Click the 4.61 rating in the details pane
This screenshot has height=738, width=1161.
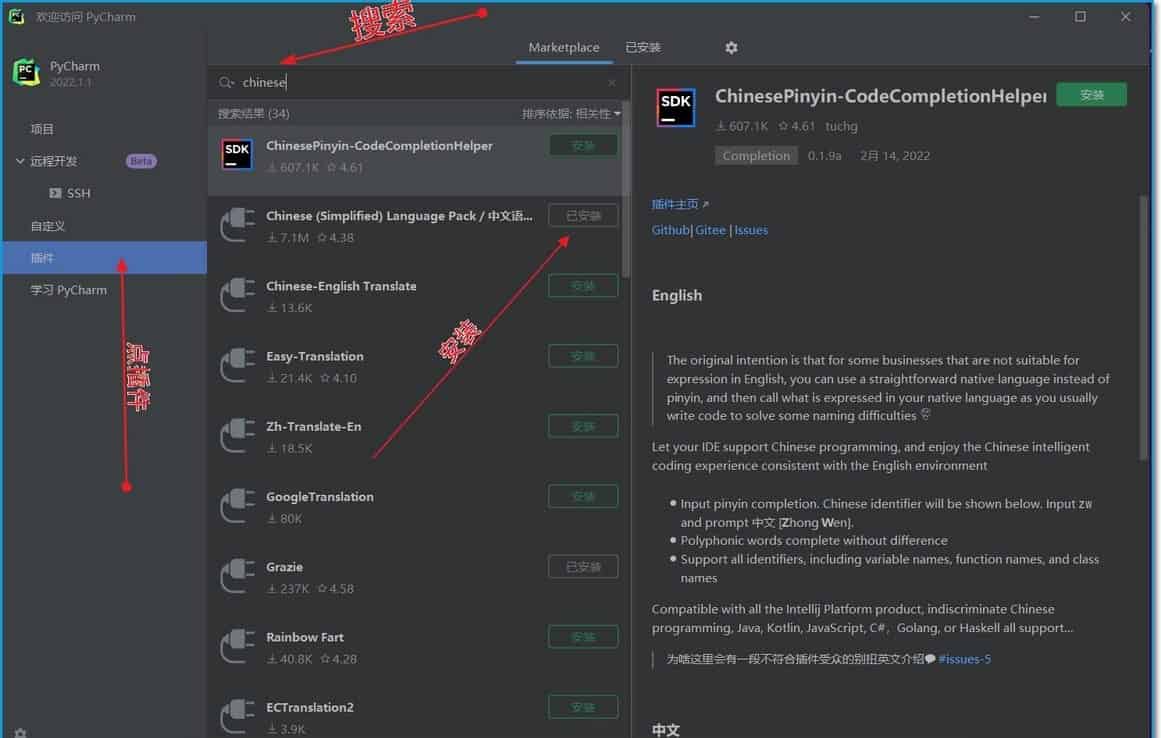(797, 127)
